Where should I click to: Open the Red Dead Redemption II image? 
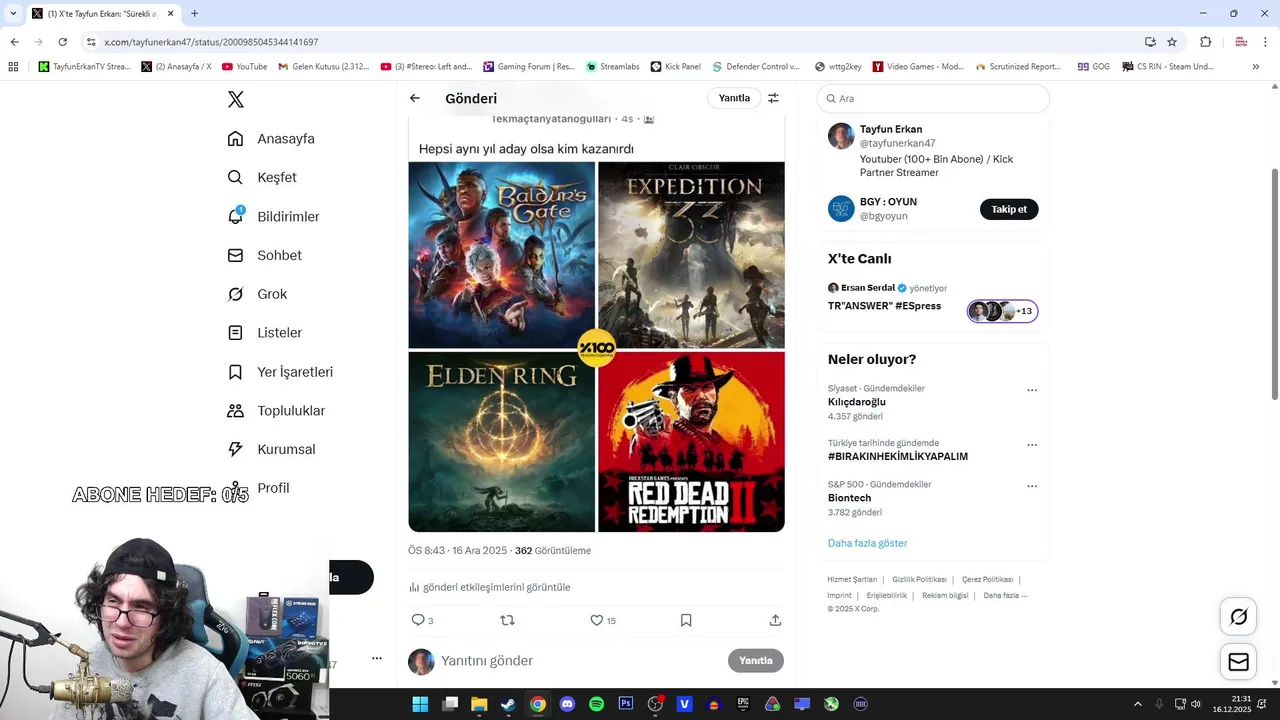click(x=691, y=441)
